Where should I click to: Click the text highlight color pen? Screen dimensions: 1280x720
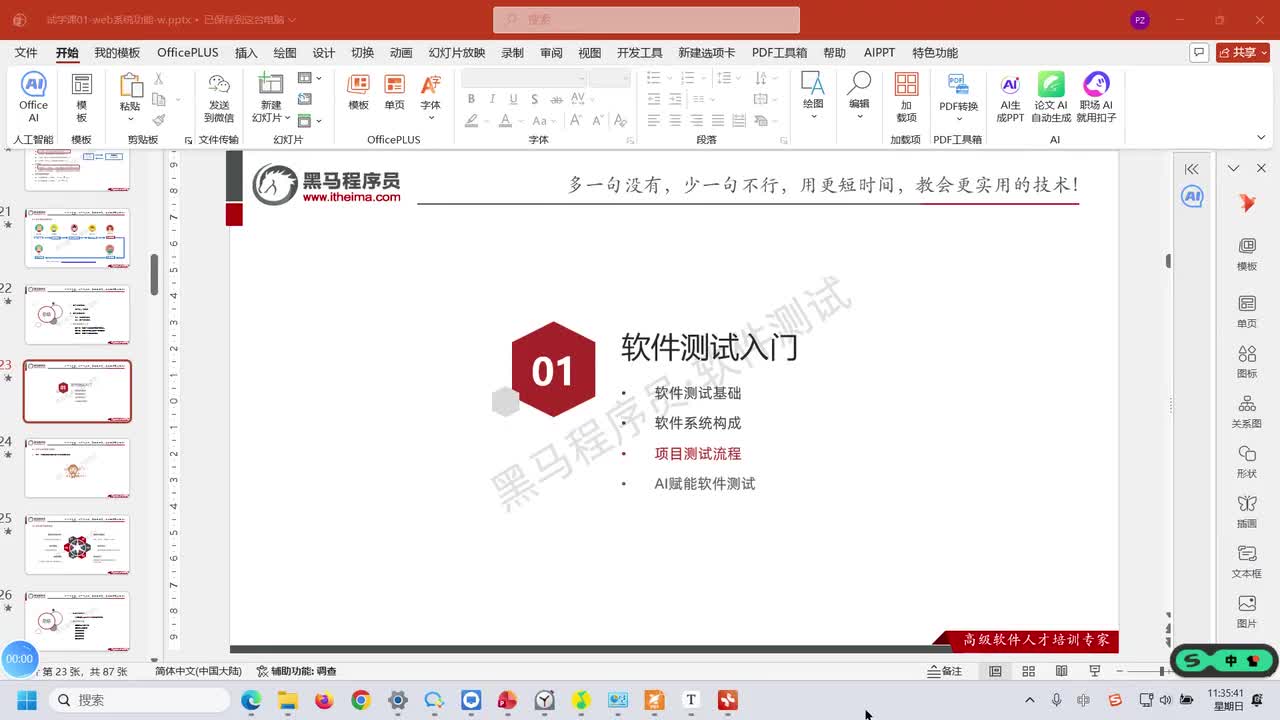471,120
